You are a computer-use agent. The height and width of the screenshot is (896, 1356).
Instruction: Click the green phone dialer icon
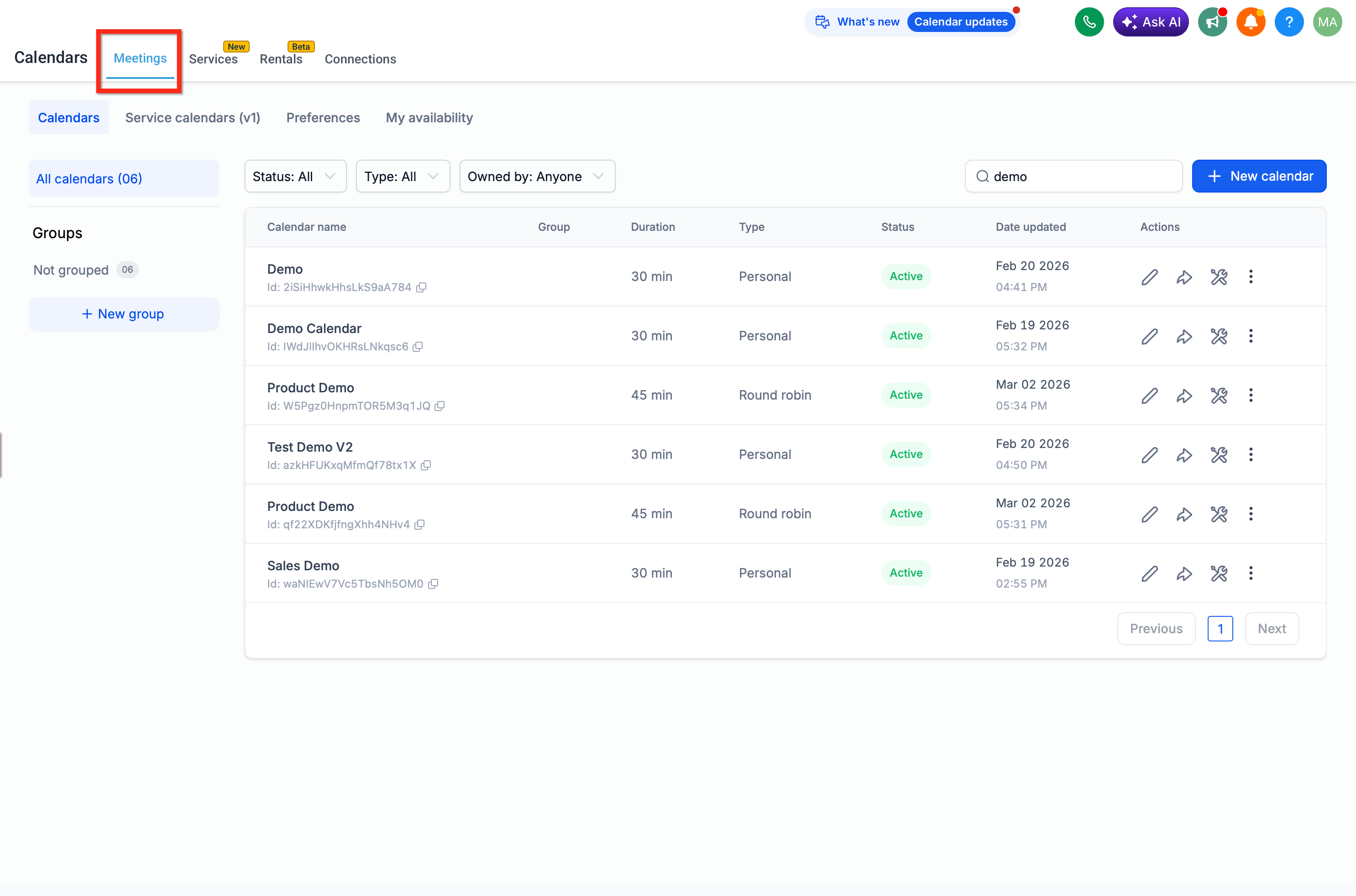coord(1089,22)
